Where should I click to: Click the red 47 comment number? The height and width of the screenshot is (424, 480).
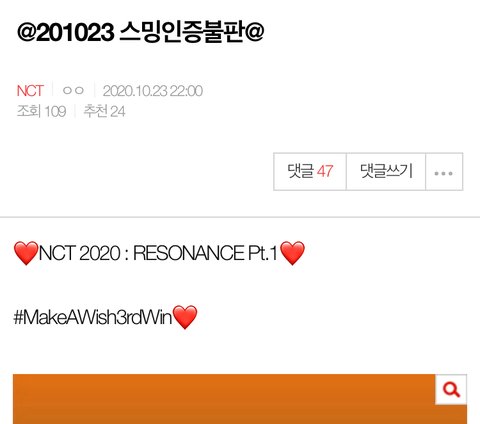coord(325,171)
